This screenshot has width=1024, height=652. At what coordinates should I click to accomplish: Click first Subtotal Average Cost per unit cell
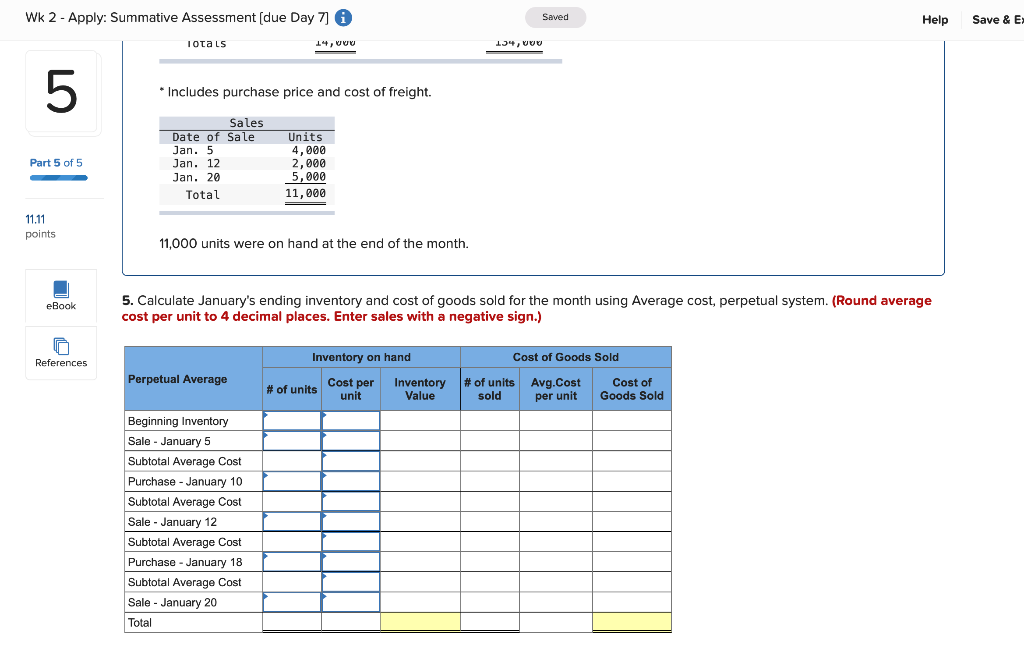pos(350,461)
